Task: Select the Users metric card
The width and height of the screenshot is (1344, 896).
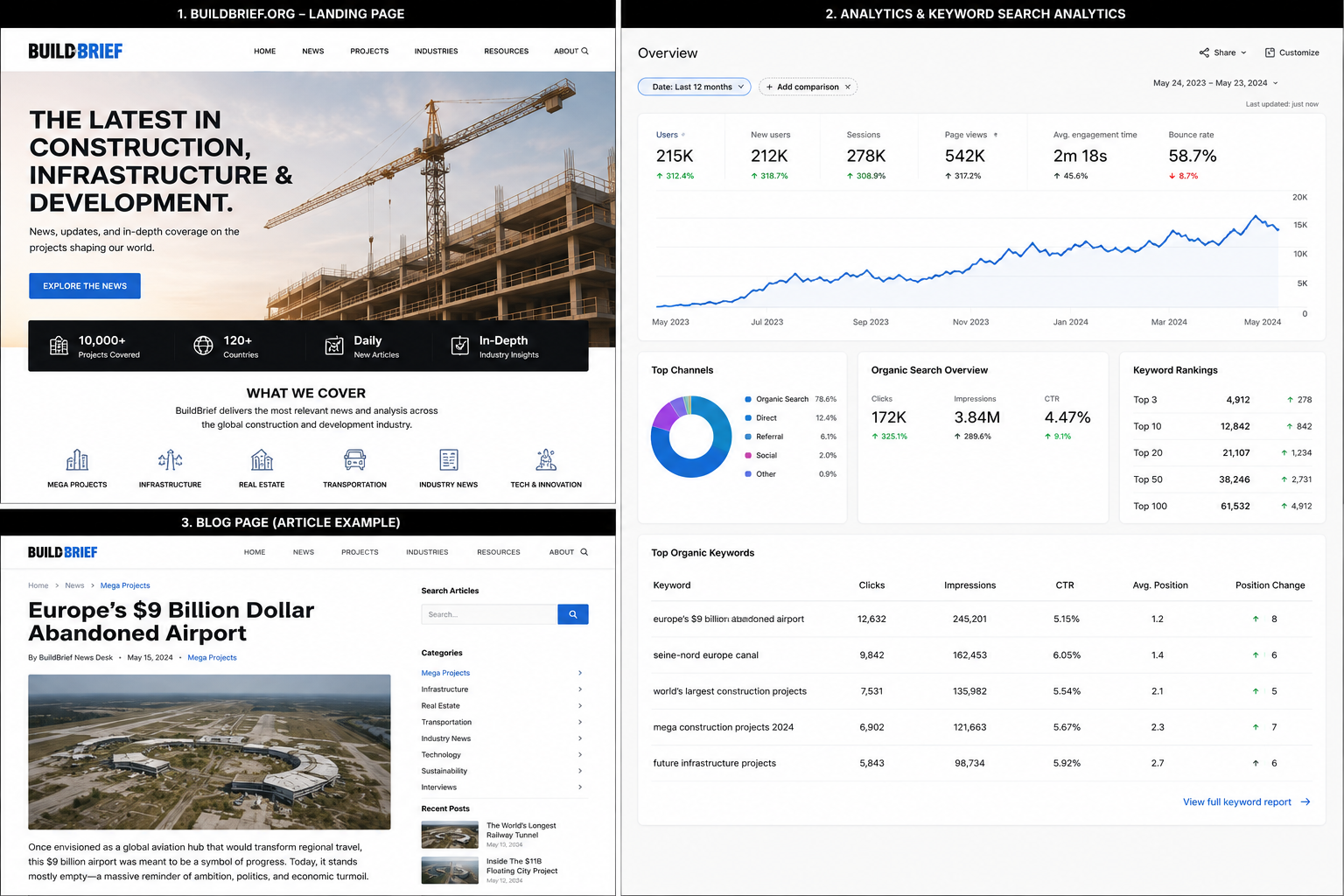Action: 679,155
